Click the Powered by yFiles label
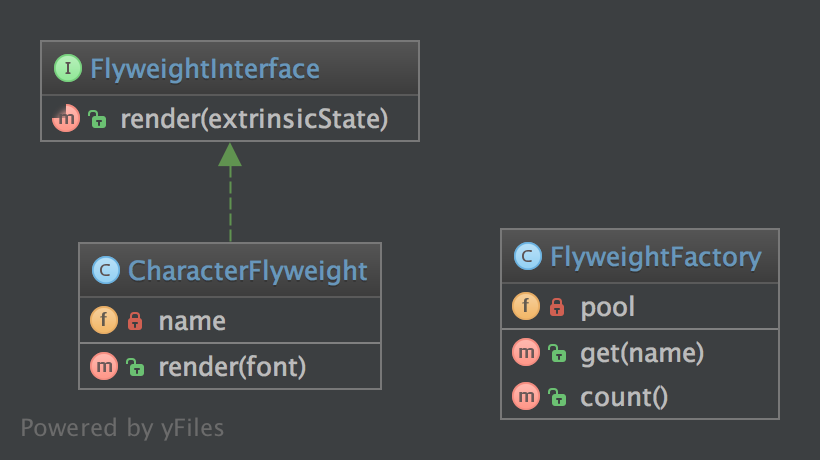Screen dimensions: 820x460 tap(122, 428)
